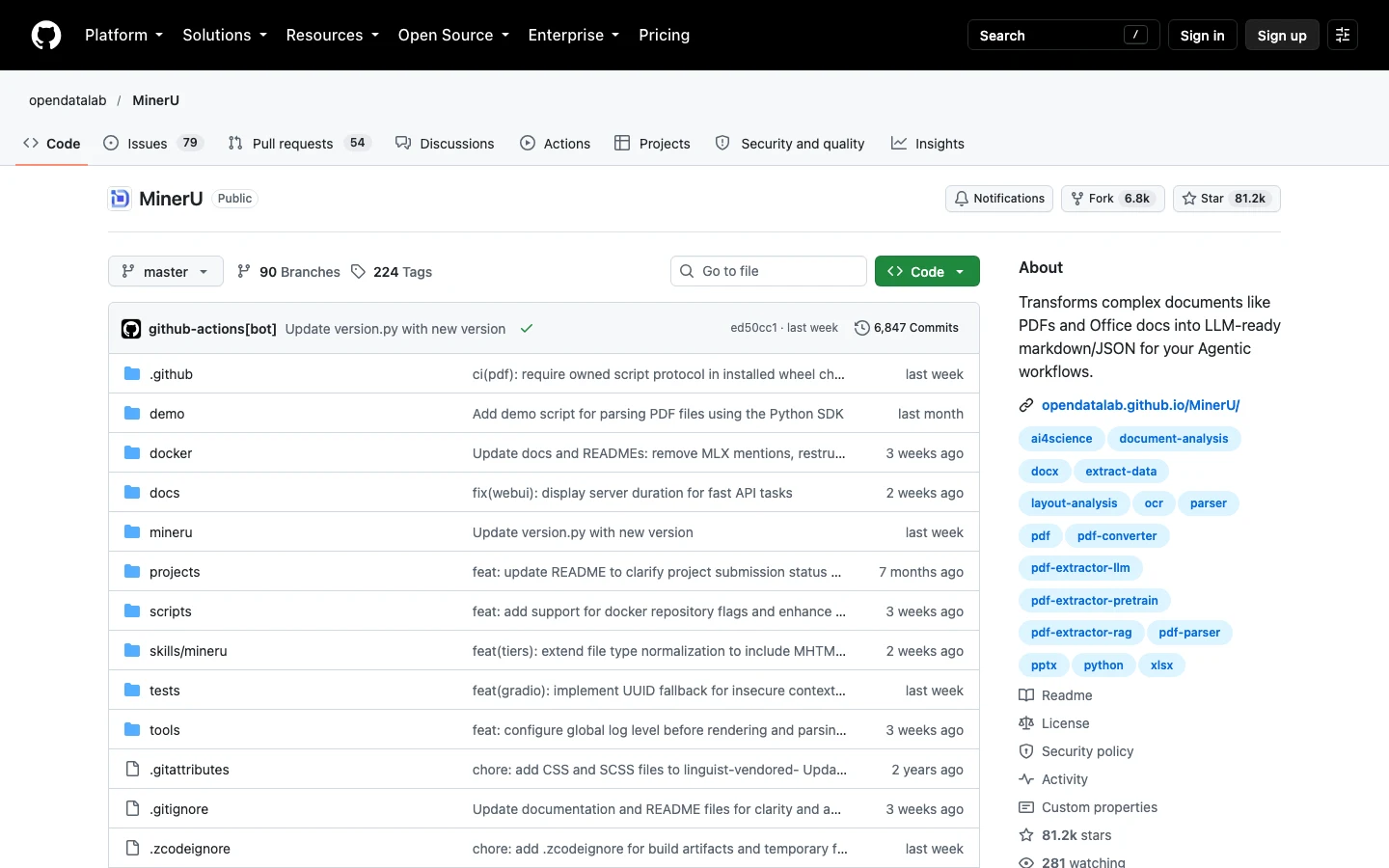Click the GitHub logo icon
This screenshot has width=1389, height=868.
tap(46, 35)
